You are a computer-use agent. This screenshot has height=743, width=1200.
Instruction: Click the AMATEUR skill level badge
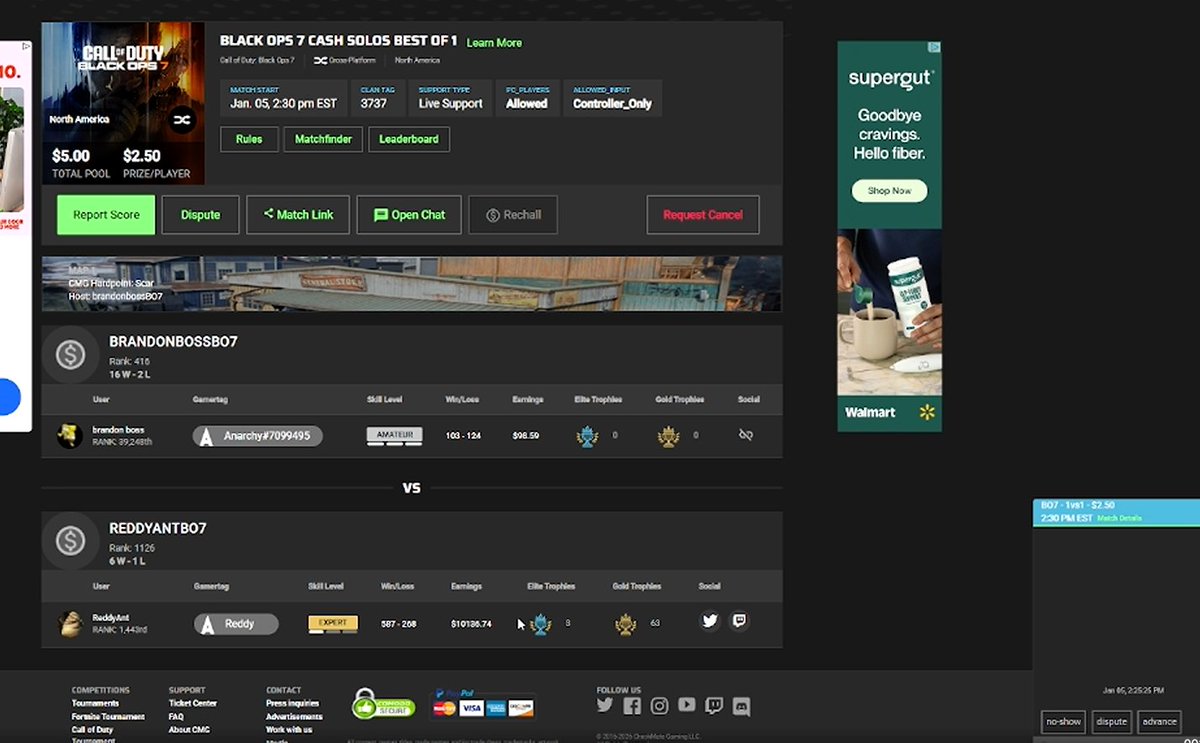394,435
